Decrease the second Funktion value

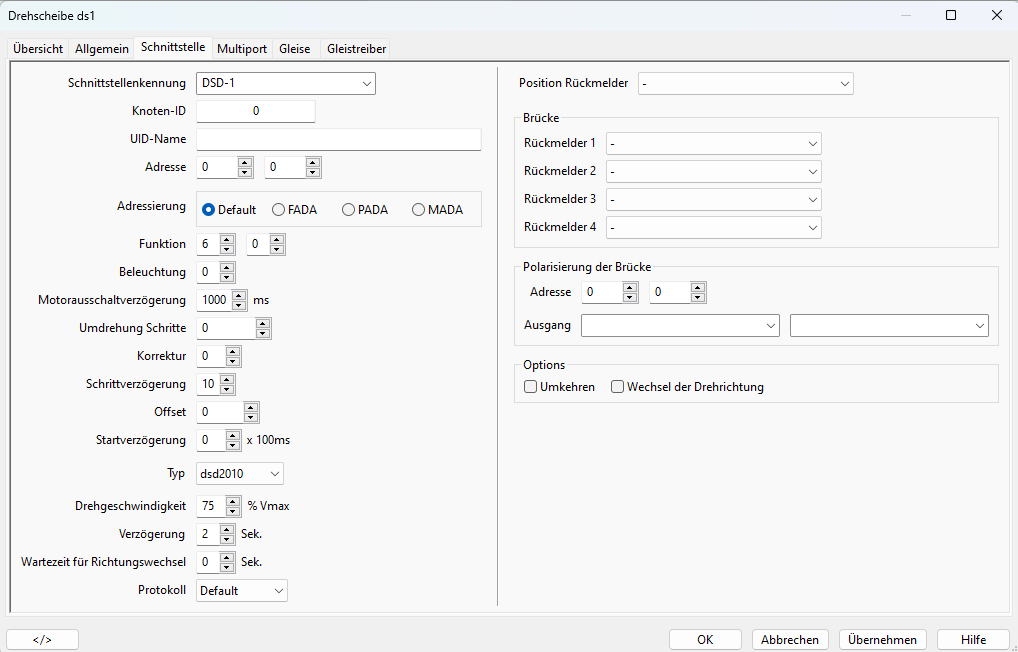tap(277, 249)
